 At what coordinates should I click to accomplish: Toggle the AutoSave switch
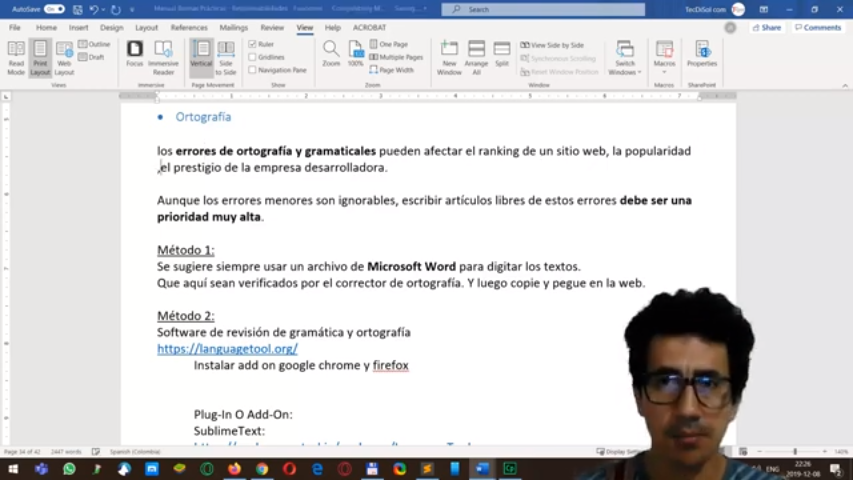54,9
